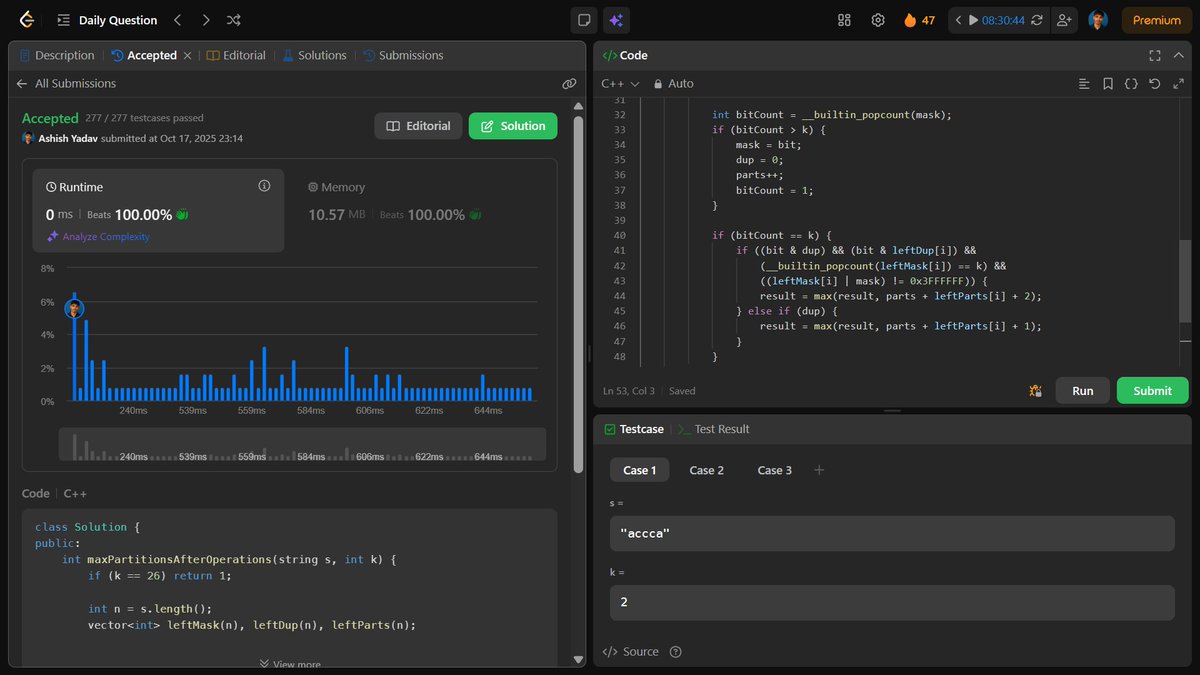Add a new test case plus icon
The image size is (1200, 675).
[x=819, y=470]
